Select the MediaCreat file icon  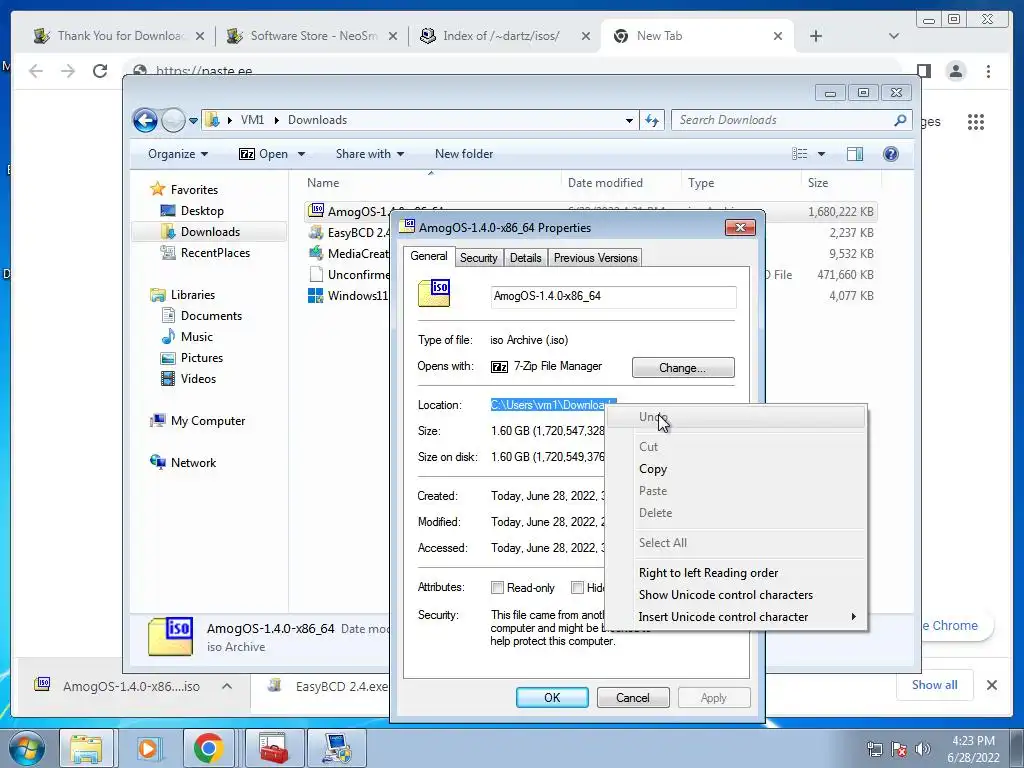pos(315,253)
